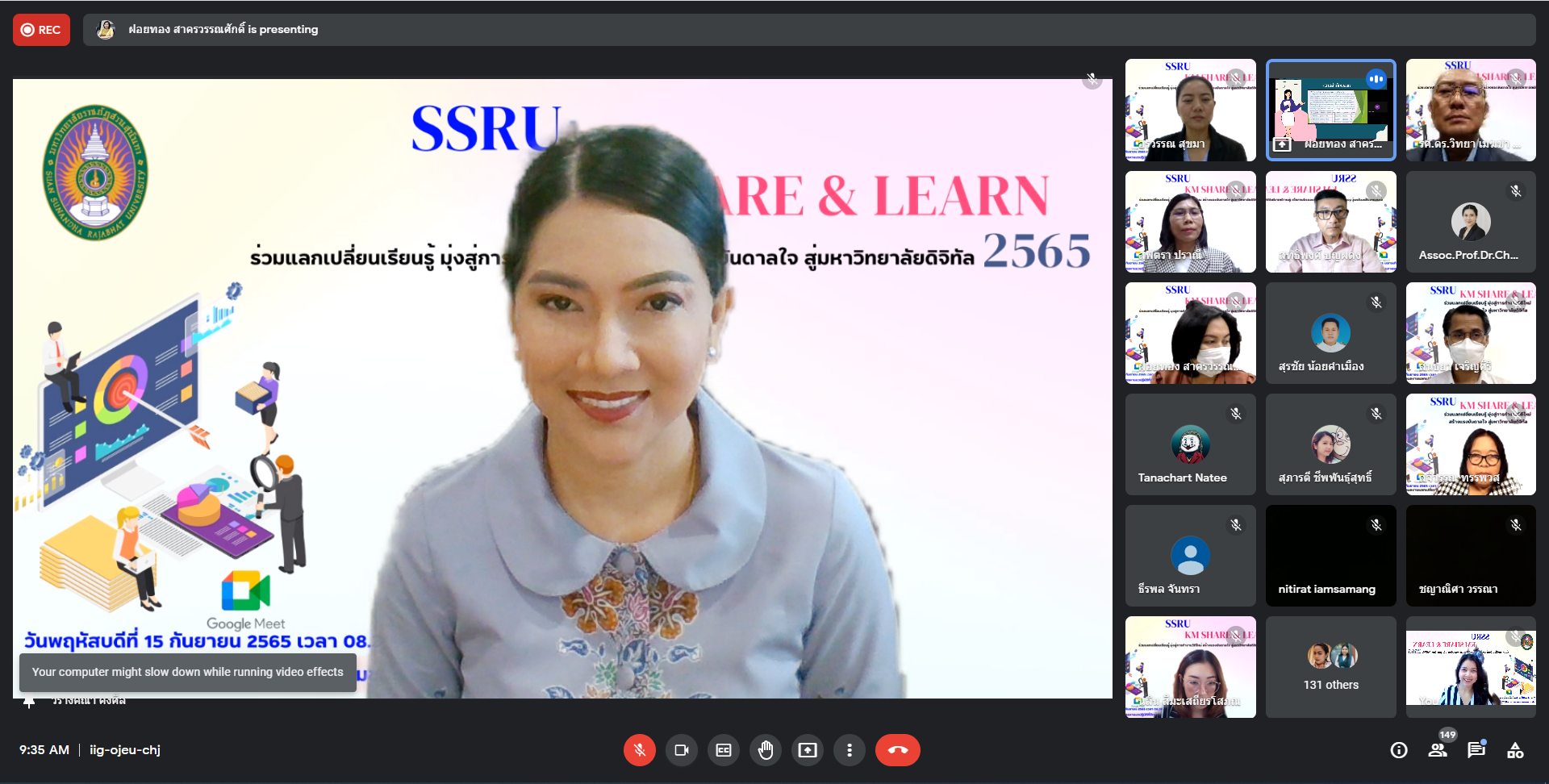Viewport: 1549px width, 784px height.
Task: Dismiss the video effects slowdown notice
Action: pos(187,672)
